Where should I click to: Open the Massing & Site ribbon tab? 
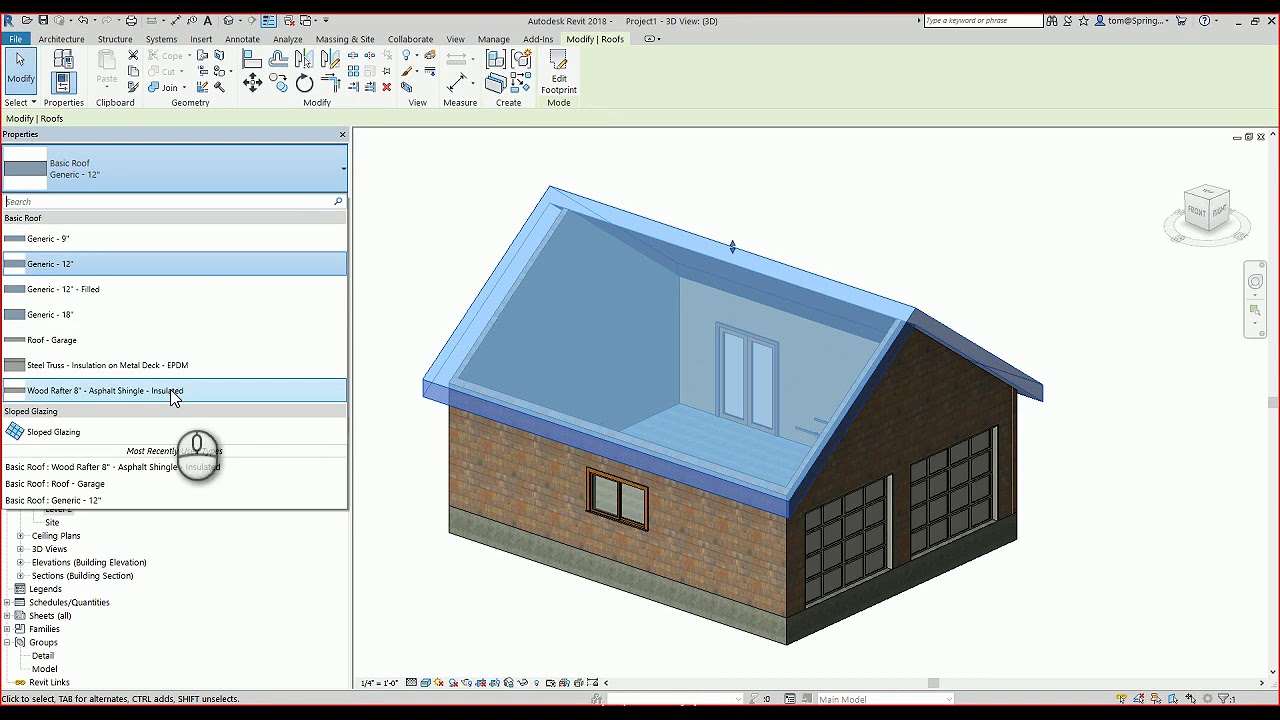tap(345, 39)
